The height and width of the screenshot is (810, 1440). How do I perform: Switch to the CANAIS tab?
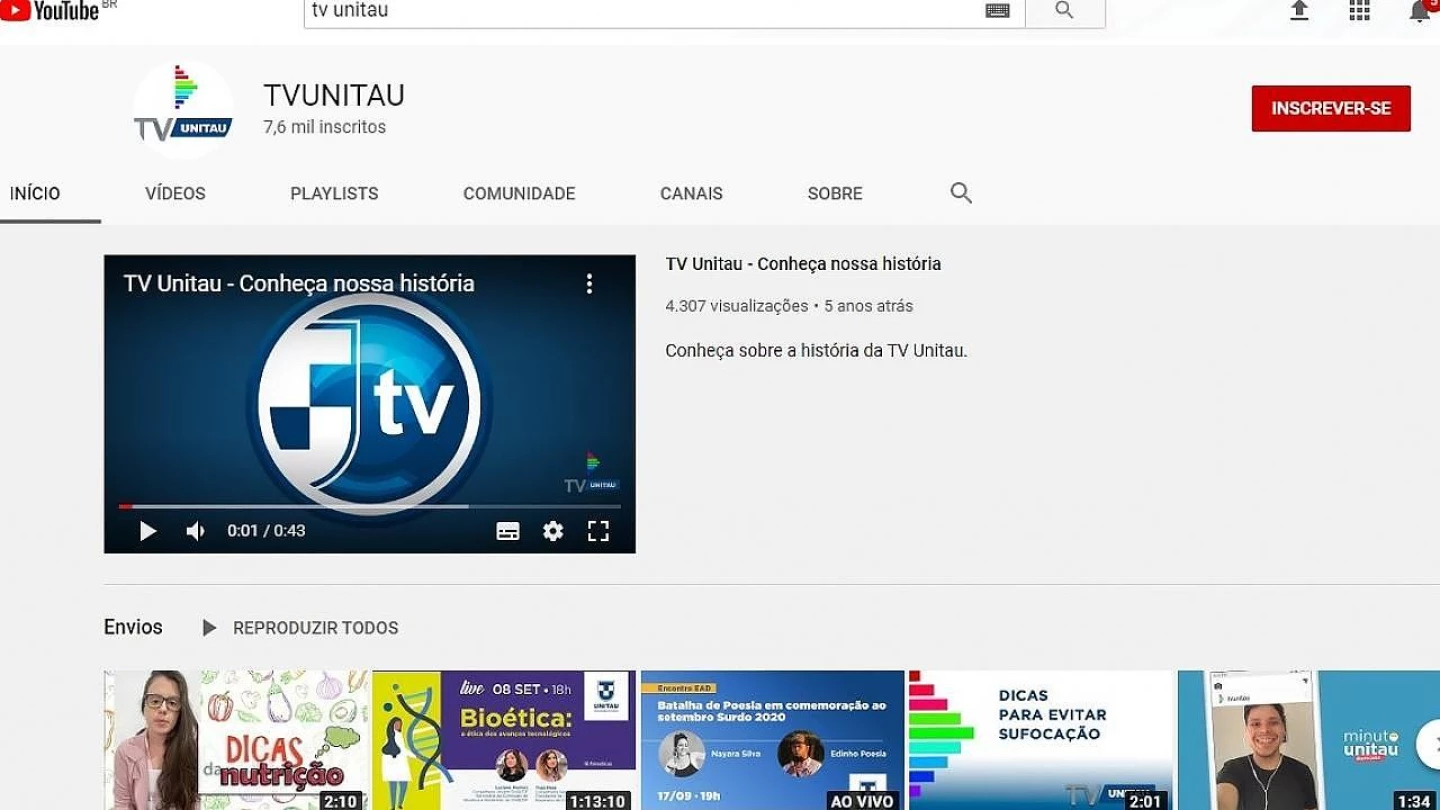pos(691,194)
